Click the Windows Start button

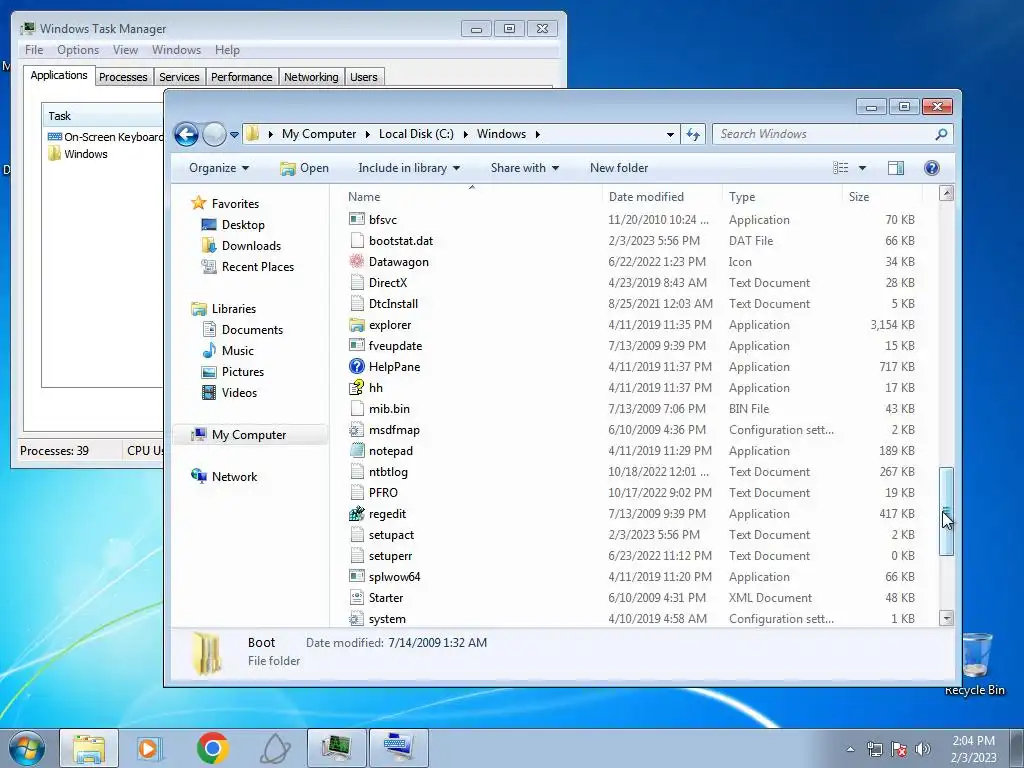pos(27,748)
